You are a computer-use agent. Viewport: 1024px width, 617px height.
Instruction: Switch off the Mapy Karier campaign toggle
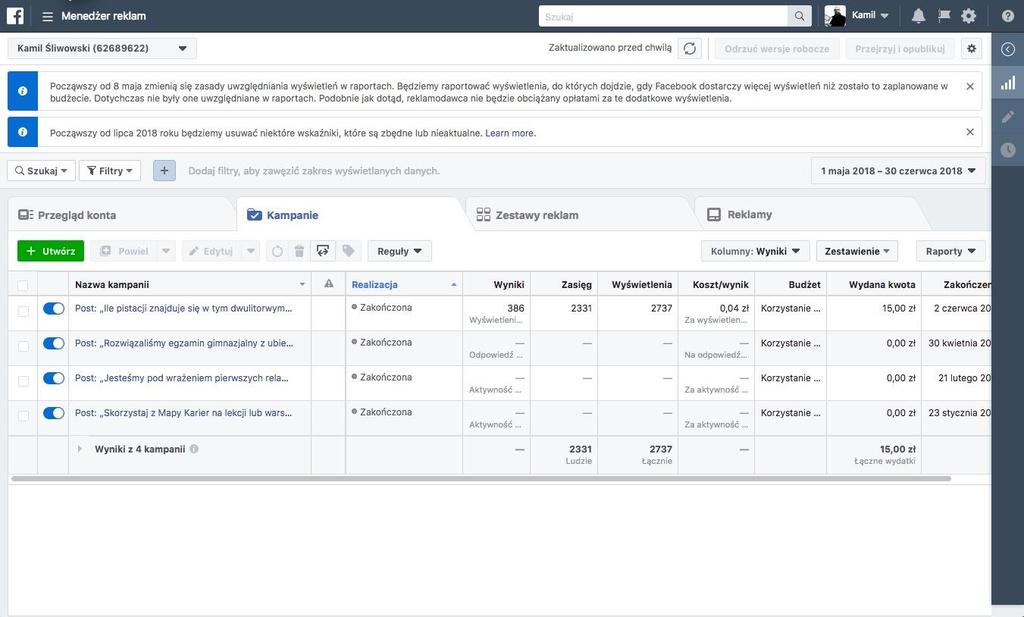pos(54,413)
